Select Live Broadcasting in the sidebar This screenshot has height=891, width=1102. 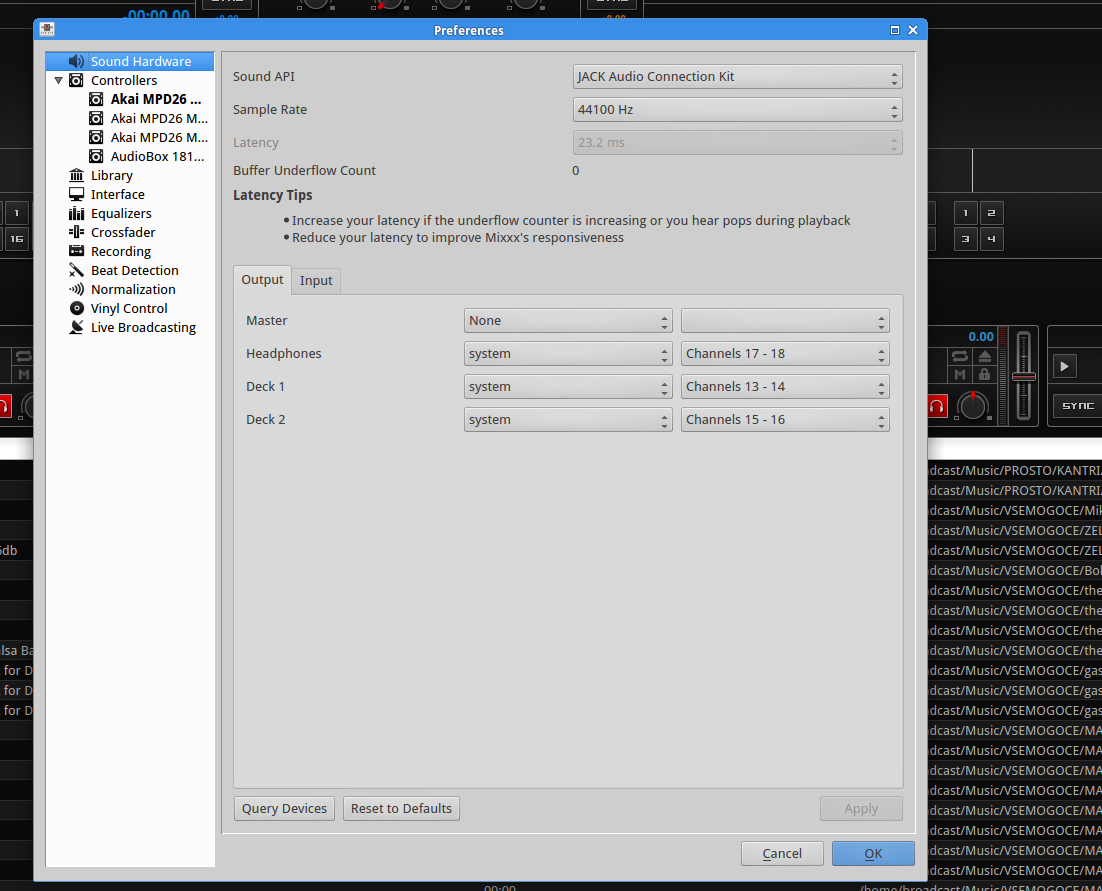tap(143, 327)
